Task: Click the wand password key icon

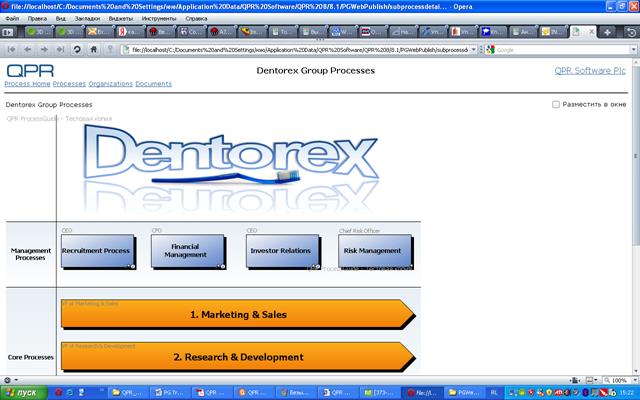Action: [109, 49]
